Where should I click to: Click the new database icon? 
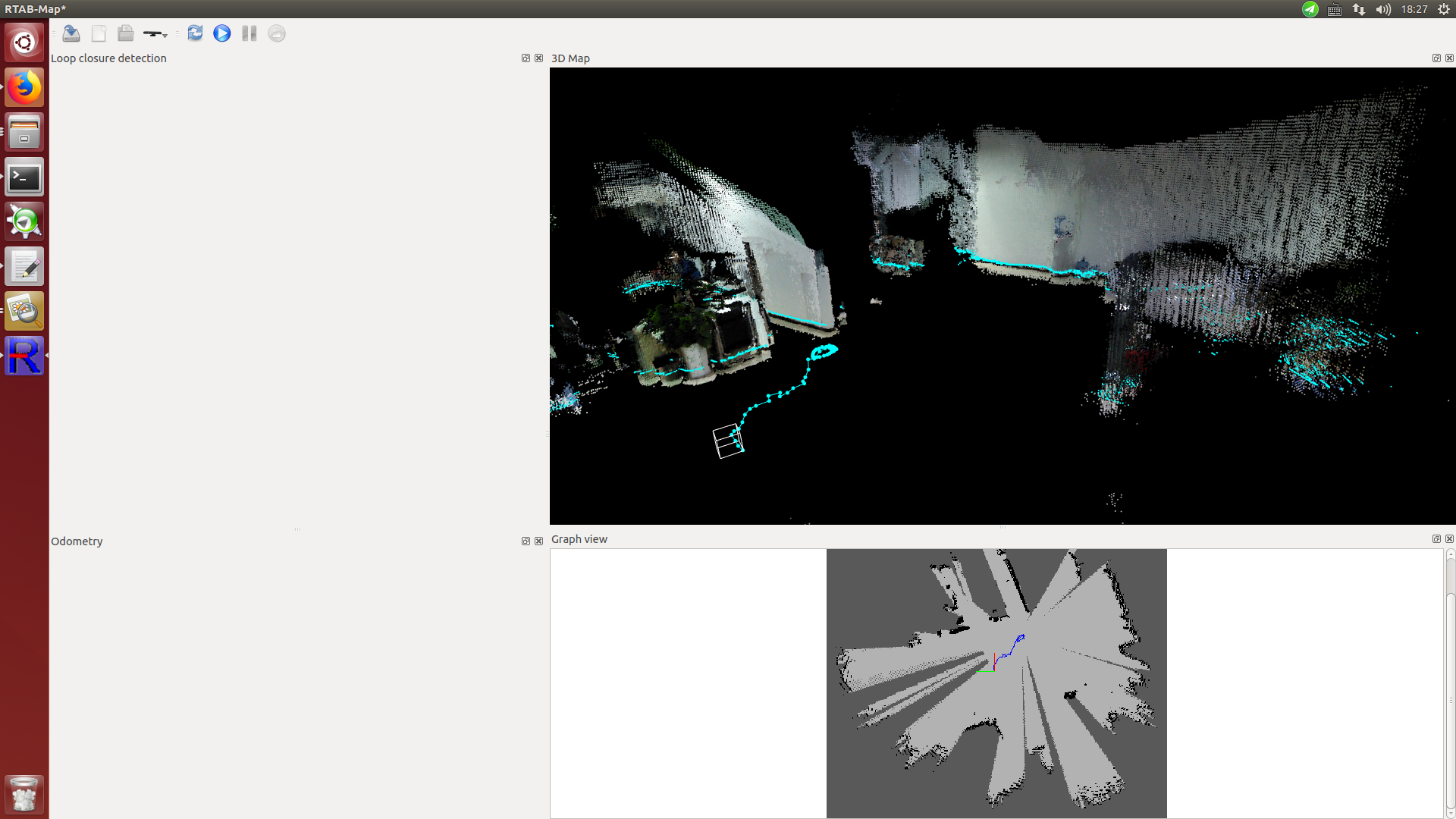[x=99, y=33]
